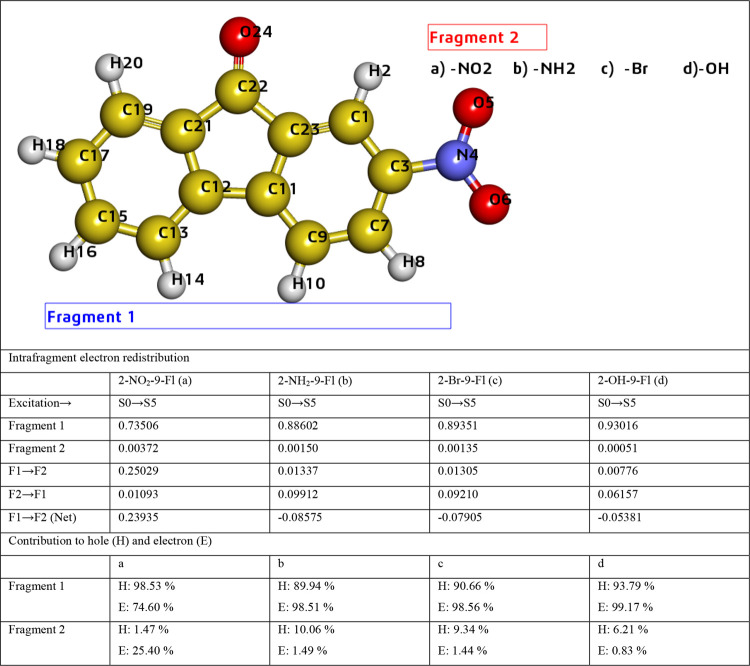Select Fragment 1 value 0.88602
This screenshot has width=750, height=666.
coord(298,425)
